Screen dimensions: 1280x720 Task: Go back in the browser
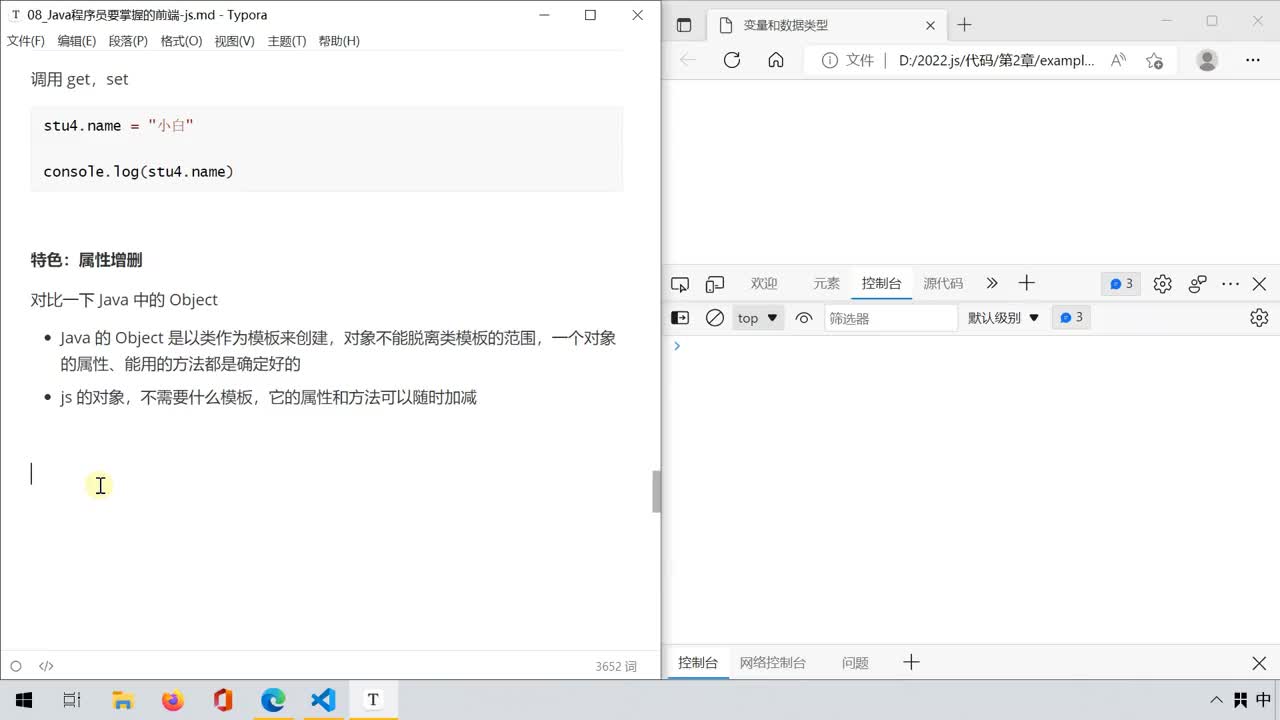click(688, 60)
